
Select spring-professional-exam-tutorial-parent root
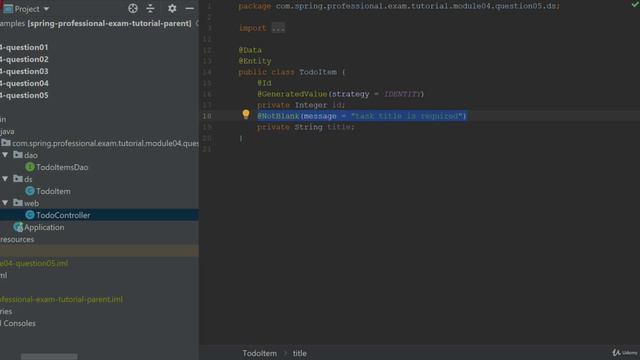pos(109,23)
